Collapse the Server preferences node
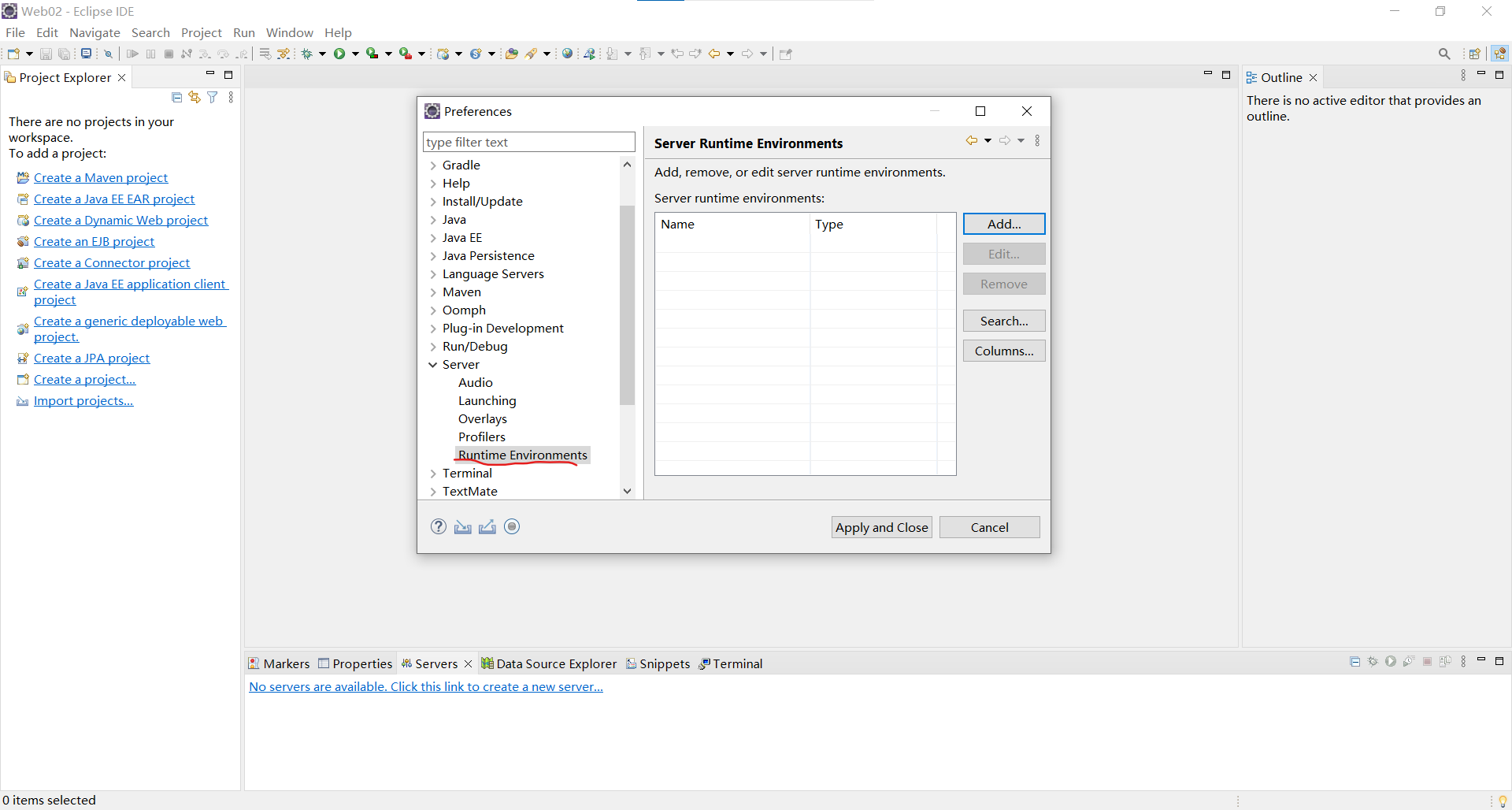Image resolution: width=1512 pixels, height=810 pixels. [433, 365]
